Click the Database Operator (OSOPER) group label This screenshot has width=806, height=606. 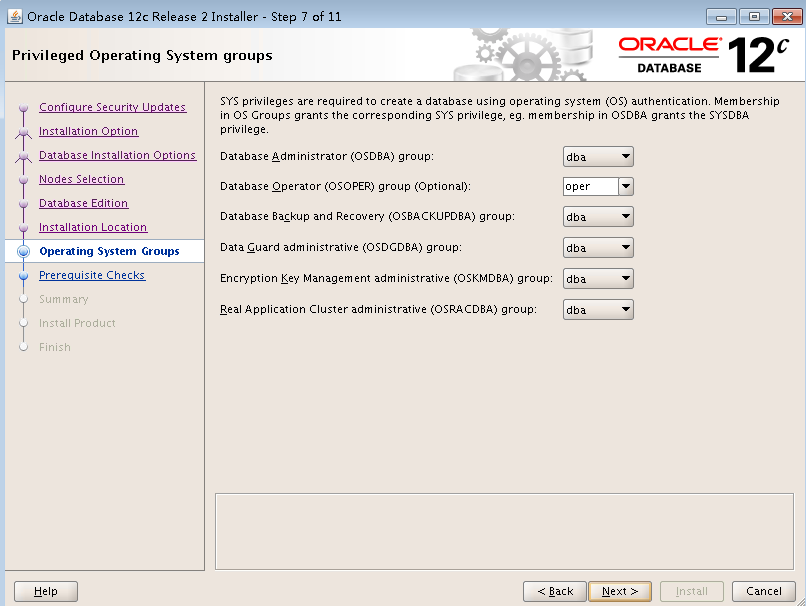tap(345, 186)
